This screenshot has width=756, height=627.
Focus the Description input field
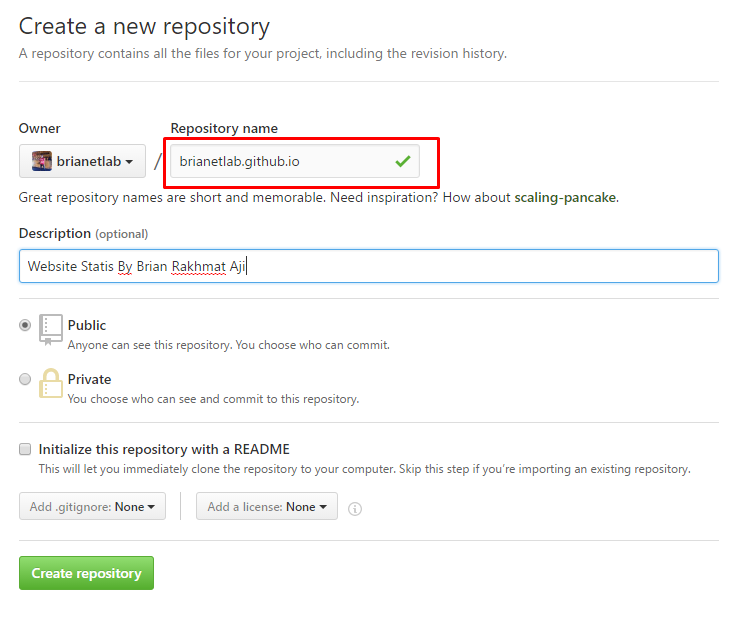(369, 266)
